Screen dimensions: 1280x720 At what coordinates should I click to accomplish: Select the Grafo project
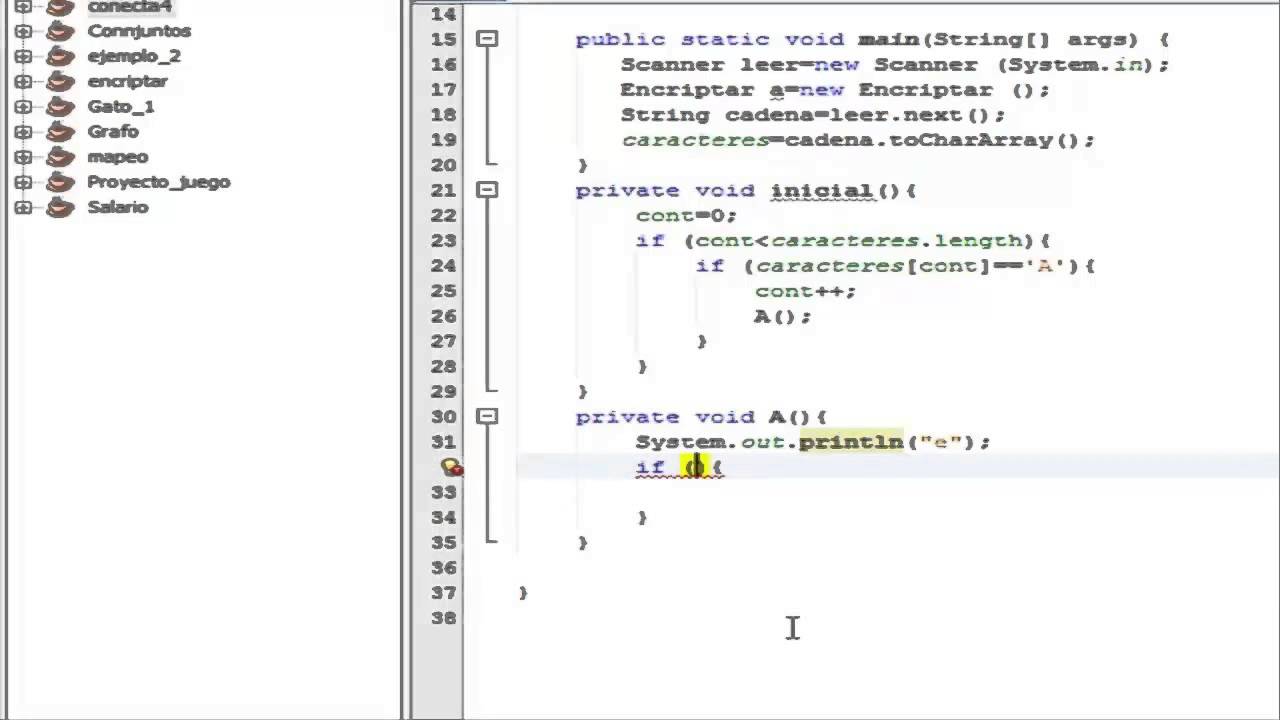coord(113,131)
